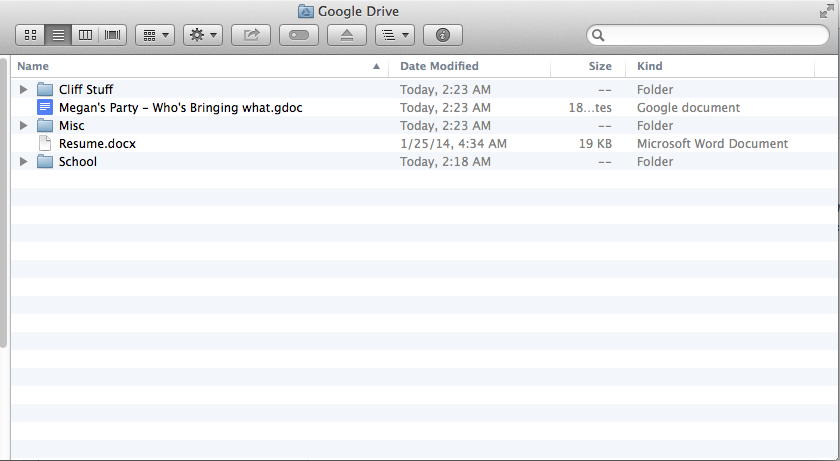The image size is (840, 461).
Task: Select the Google document file icon
Action: (x=45, y=107)
